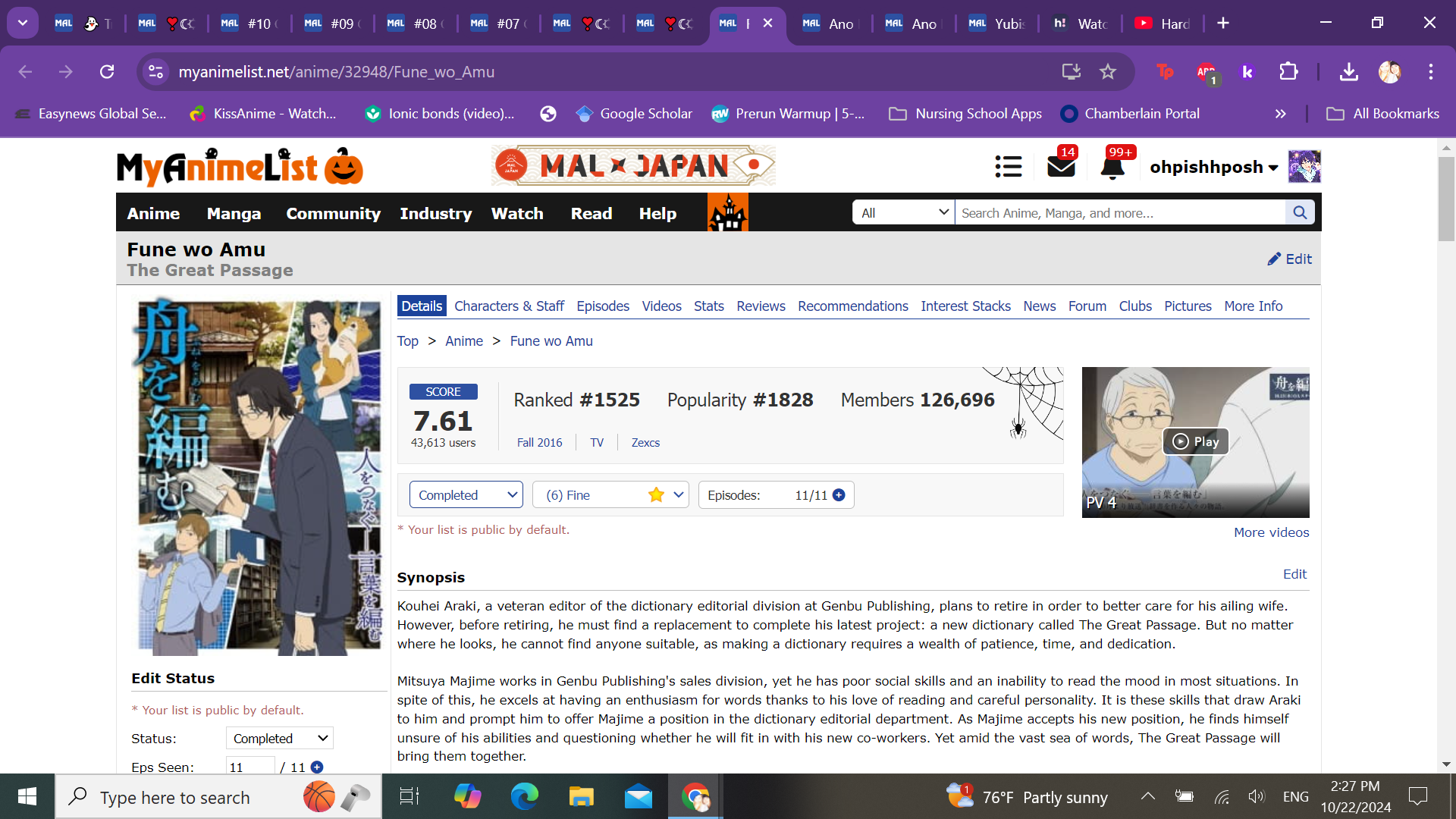Show hidden system tray icons
The width and height of the screenshot is (1456, 819).
point(1148,797)
